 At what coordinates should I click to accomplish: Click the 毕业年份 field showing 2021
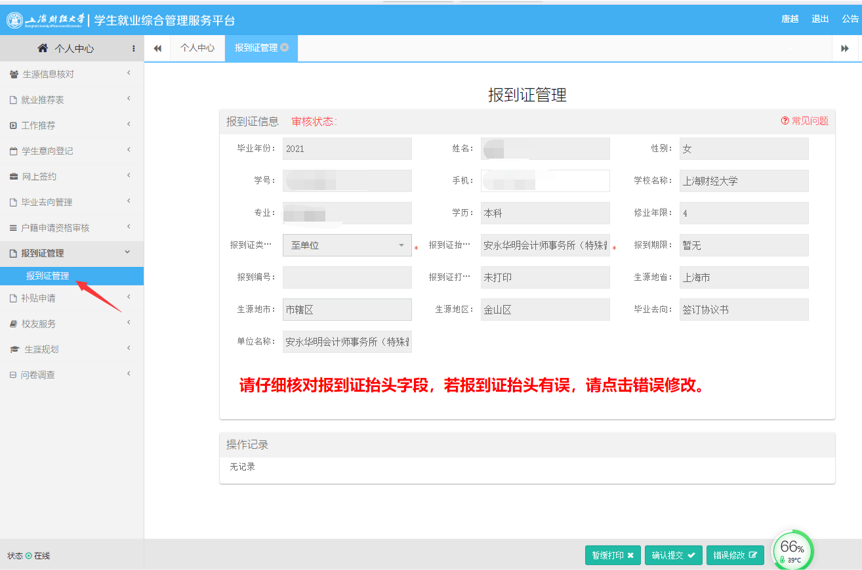tap(347, 149)
